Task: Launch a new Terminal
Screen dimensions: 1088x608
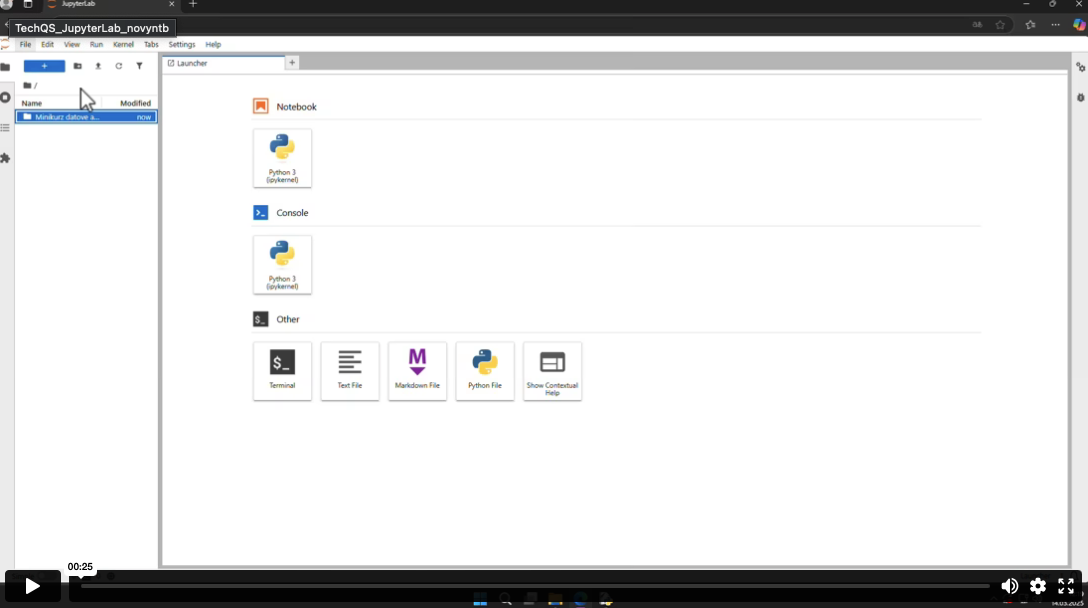Action: tap(282, 371)
